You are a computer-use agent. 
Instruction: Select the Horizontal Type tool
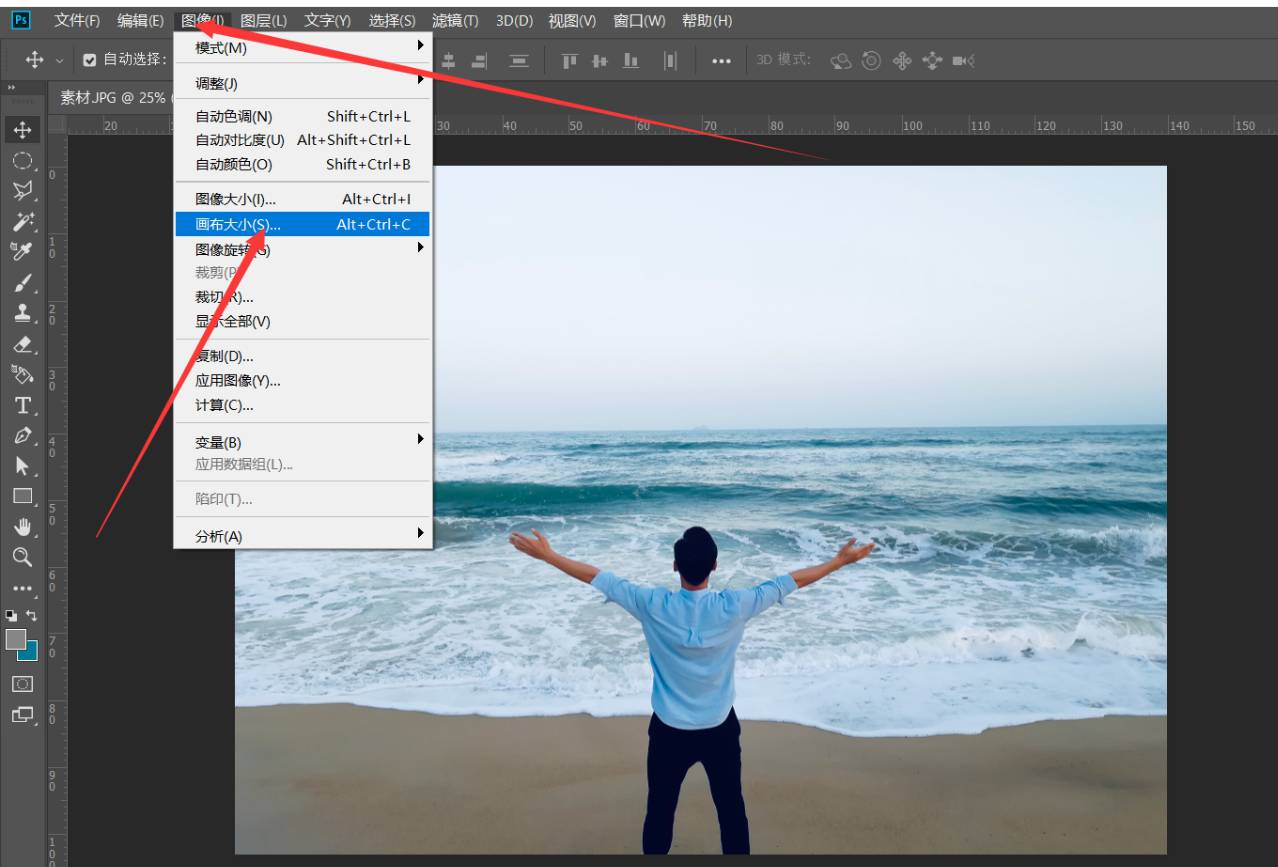(22, 404)
